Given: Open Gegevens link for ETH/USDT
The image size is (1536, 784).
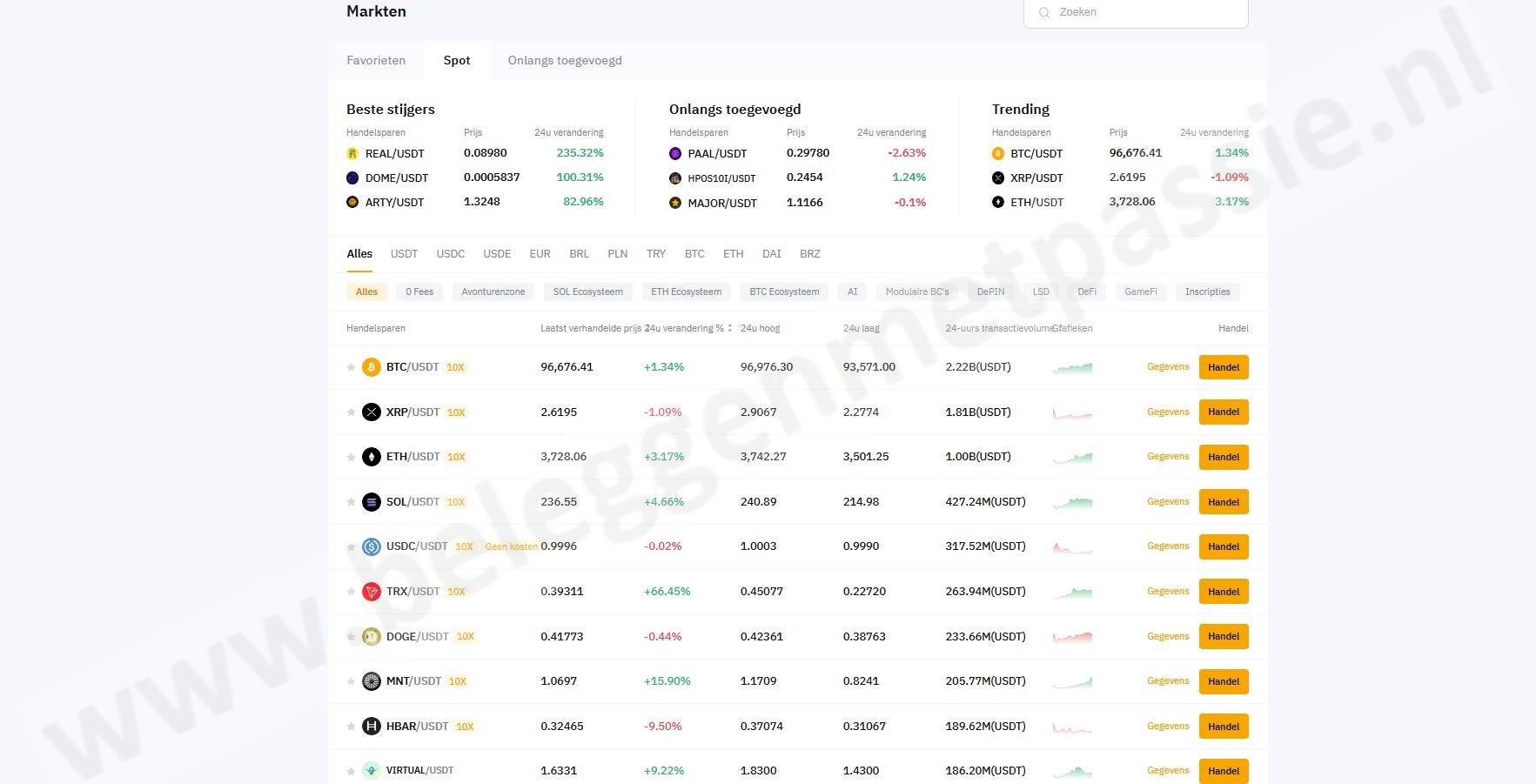Looking at the screenshot, I should tap(1167, 457).
